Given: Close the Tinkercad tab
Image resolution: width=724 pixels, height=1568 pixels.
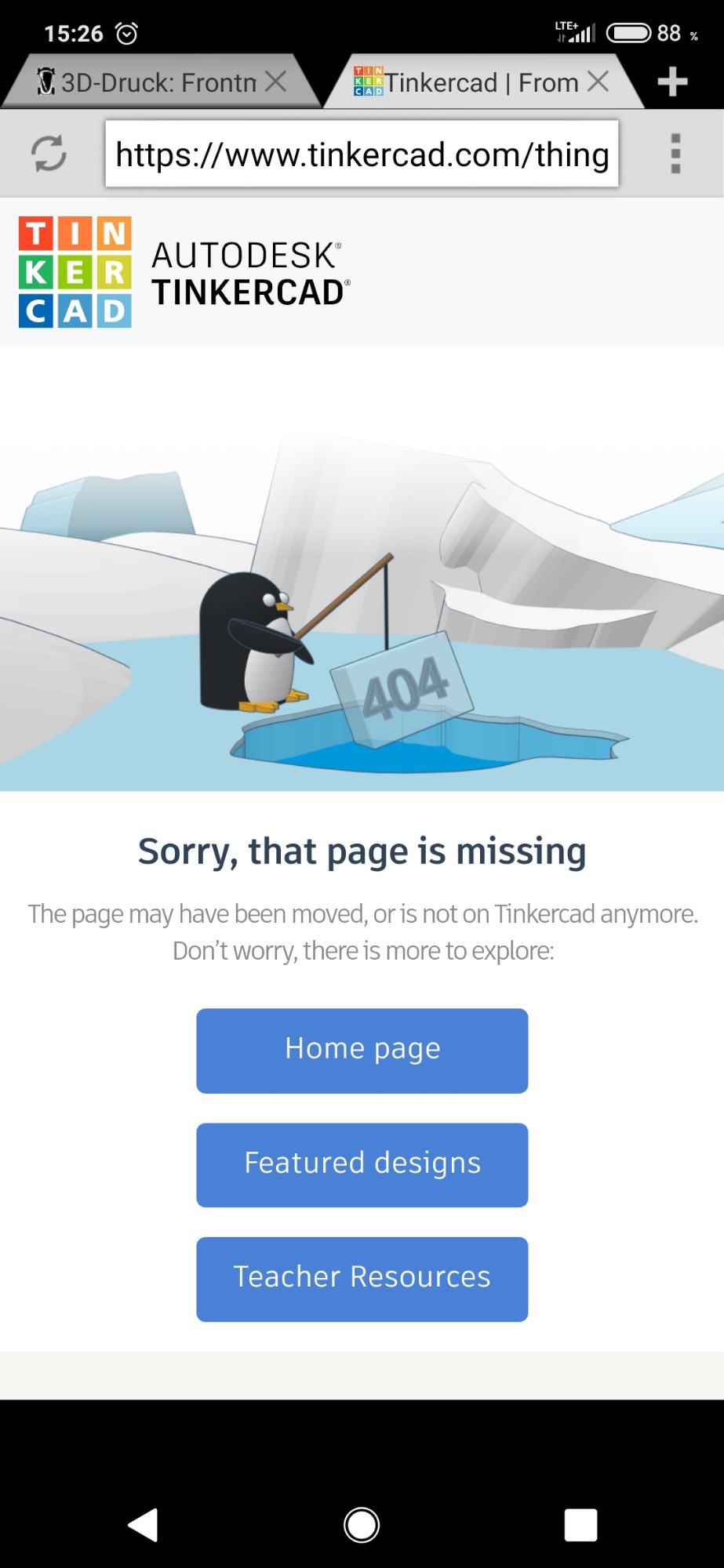Looking at the screenshot, I should click(598, 82).
